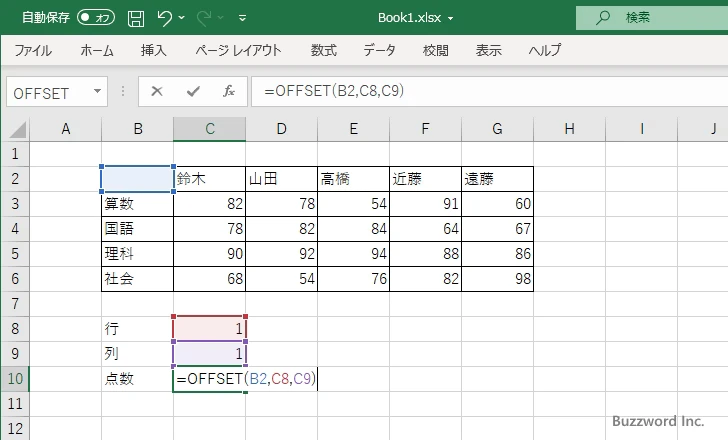Select column G header

pyautogui.click(x=497, y=129)
